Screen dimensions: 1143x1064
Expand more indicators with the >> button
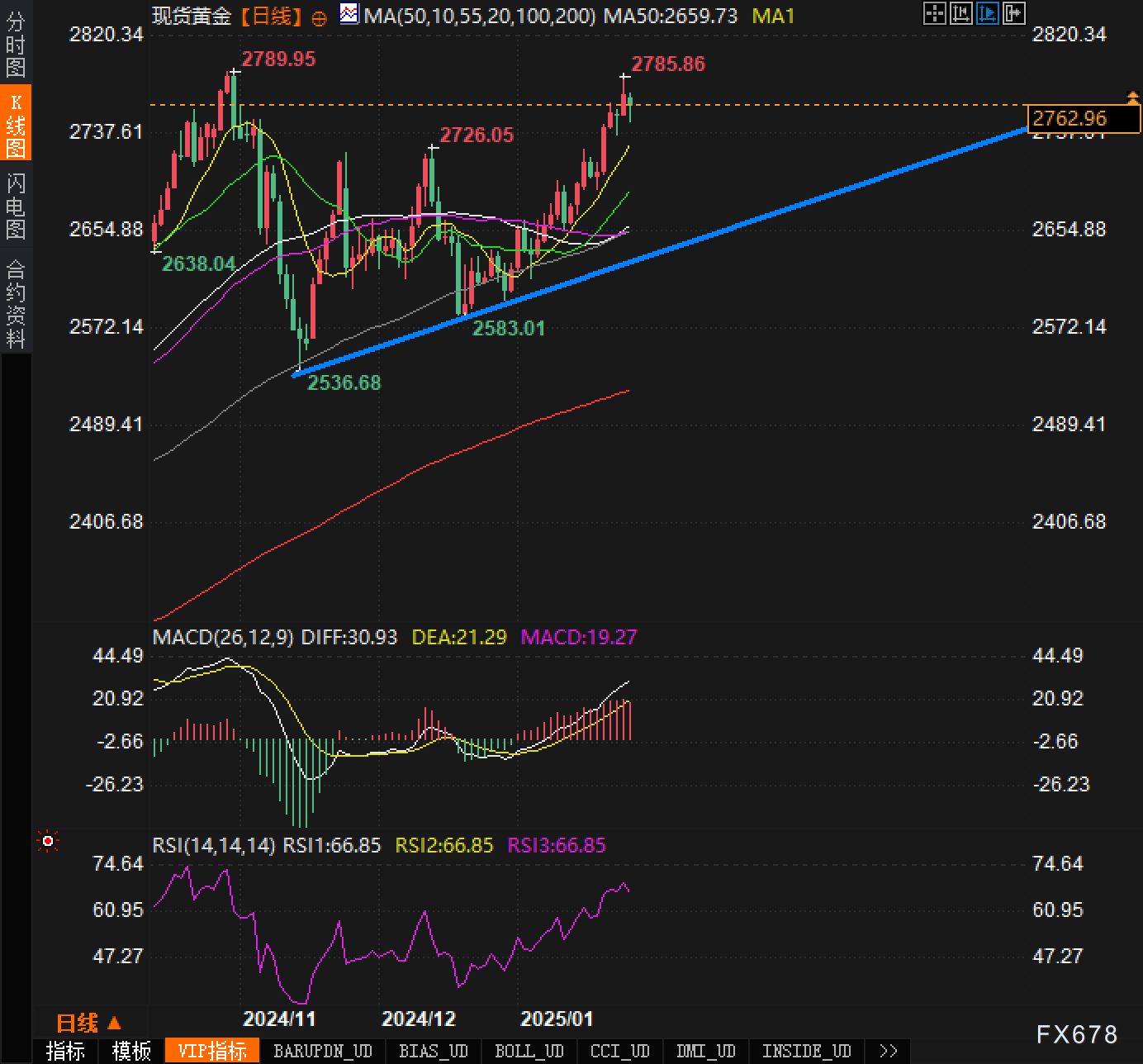click(x=888, y=1051)
